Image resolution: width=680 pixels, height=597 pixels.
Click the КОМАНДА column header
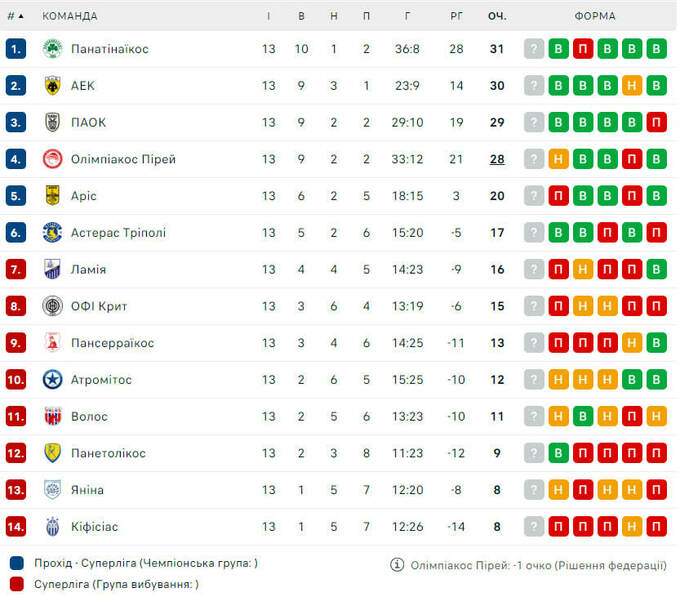[70, 16]
